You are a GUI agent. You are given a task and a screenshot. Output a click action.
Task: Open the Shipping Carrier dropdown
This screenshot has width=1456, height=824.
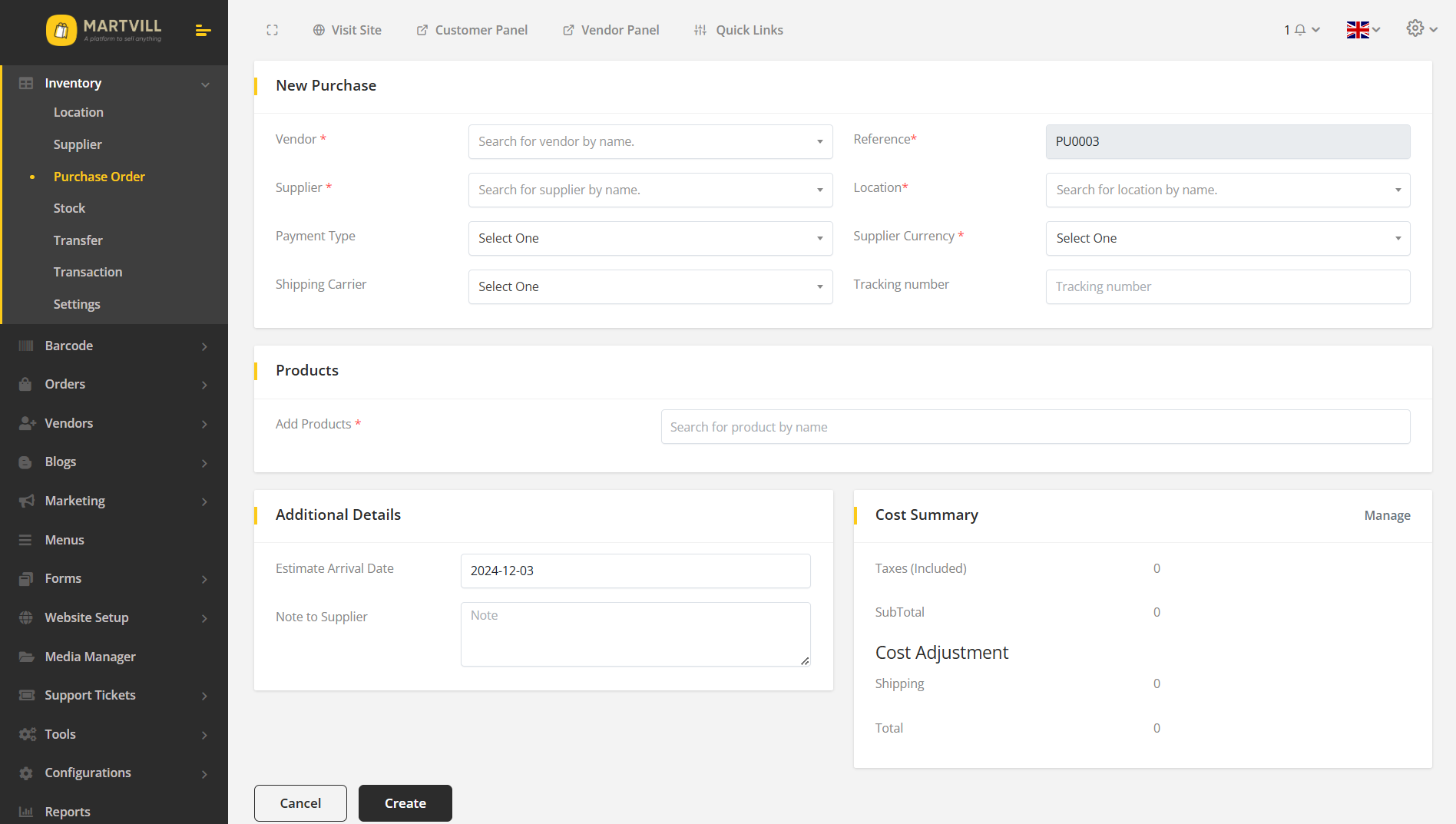[x=650, y=286]
